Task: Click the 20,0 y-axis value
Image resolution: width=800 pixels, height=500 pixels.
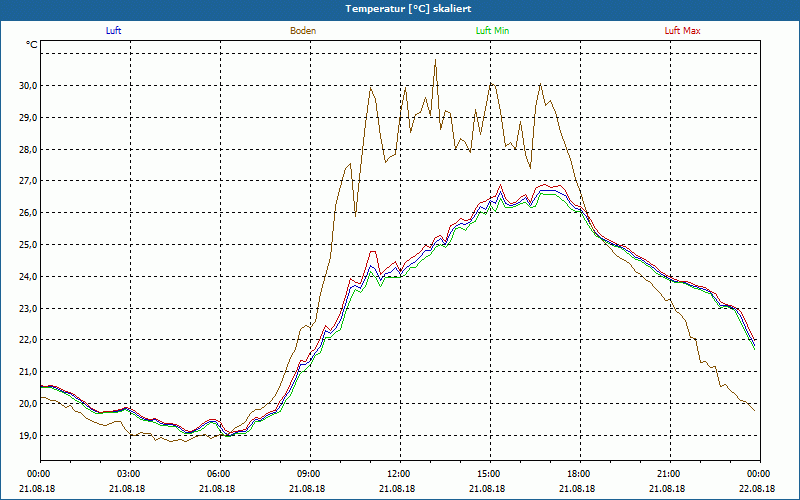Action: [x=29, y=404]
